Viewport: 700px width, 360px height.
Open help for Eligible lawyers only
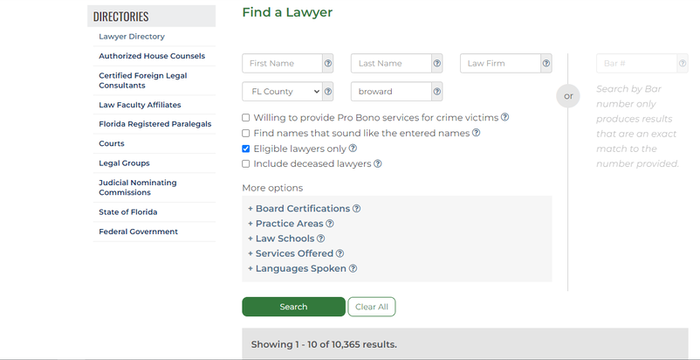click(x=352, y=148)
